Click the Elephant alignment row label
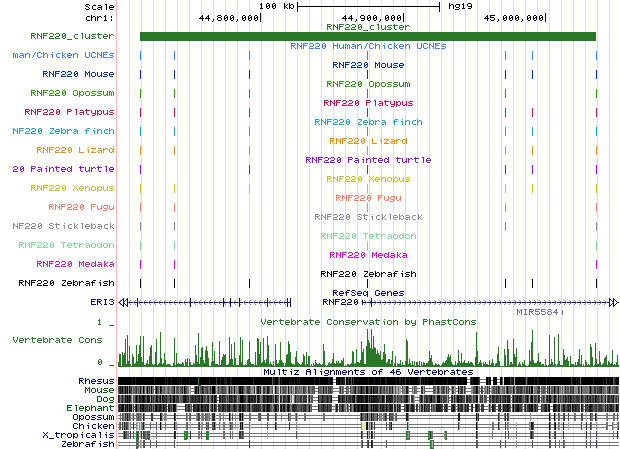This screenshot has height=449, width=620. click(x=92, y=408)
